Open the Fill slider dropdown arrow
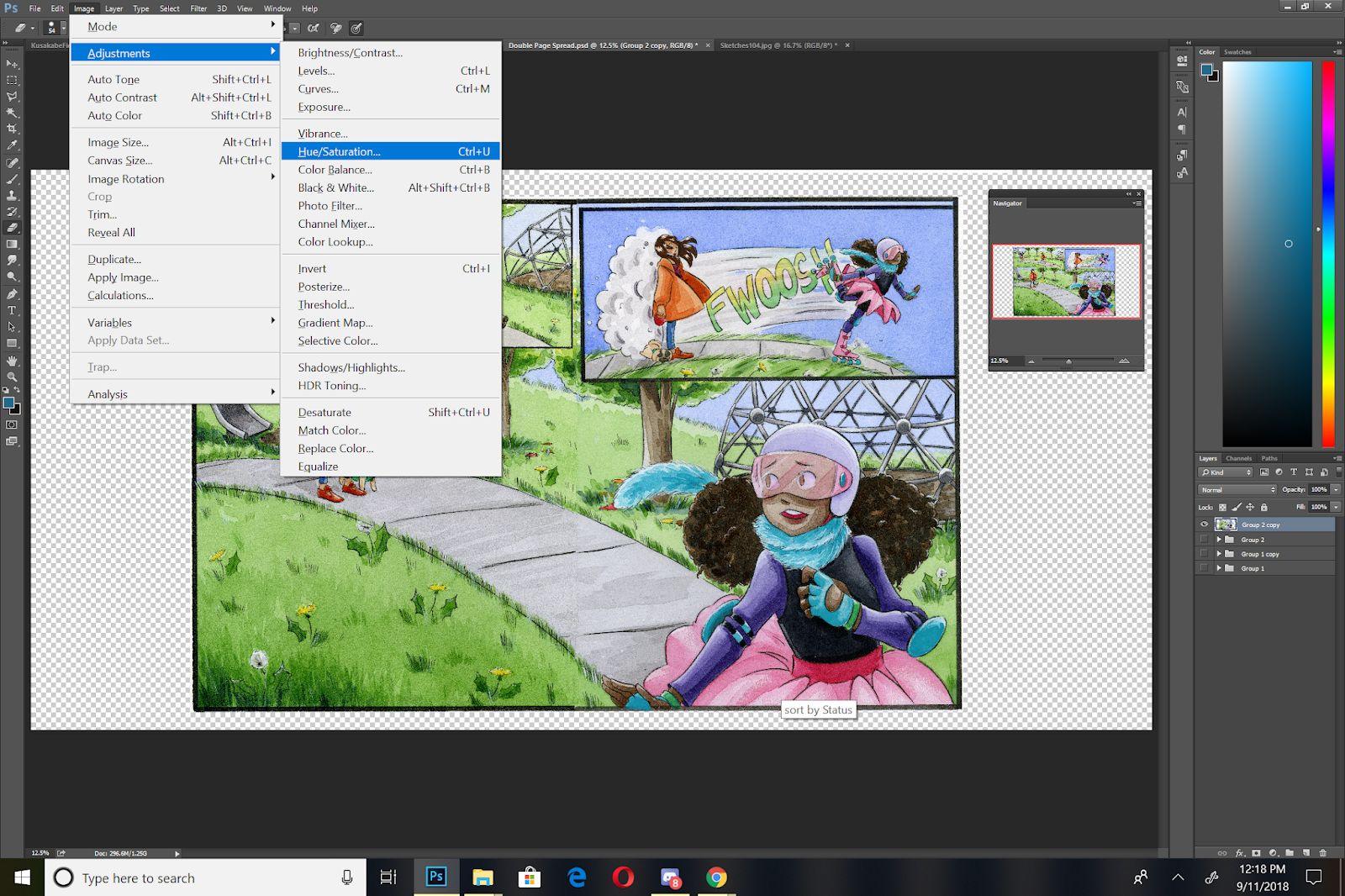 (x=1336, y=507)
